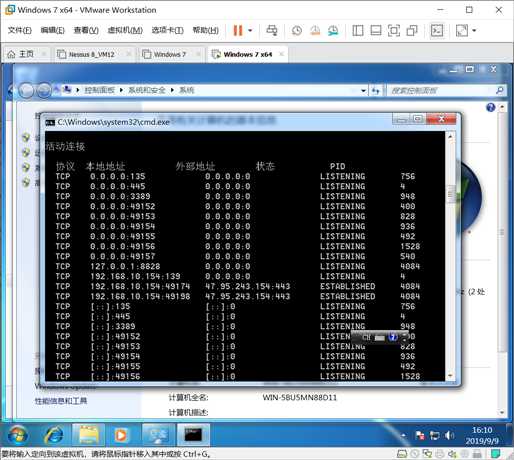514x460 pixels.
Task: Click the network adapter icon in VMware status bar
Action: [x=427, y=454]
